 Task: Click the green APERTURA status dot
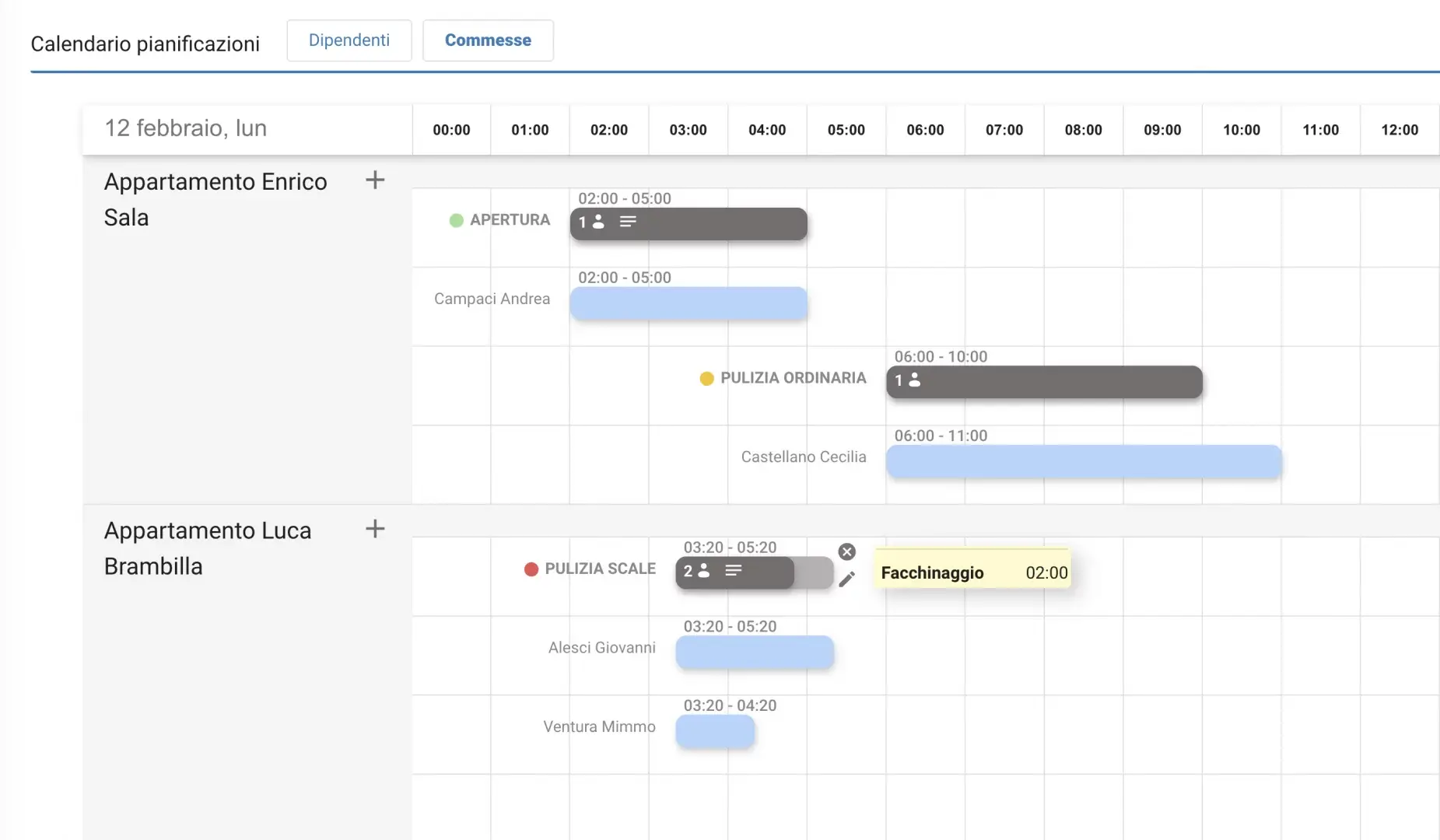tap(457, 221)
